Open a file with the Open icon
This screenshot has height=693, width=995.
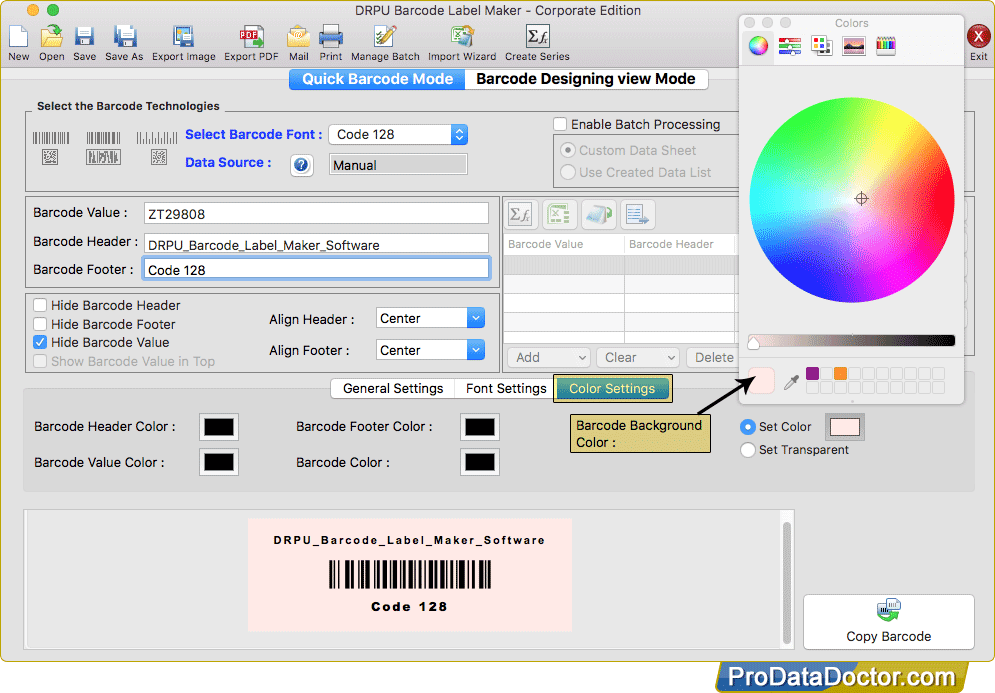pyautogui.click(x=51, y=37)
